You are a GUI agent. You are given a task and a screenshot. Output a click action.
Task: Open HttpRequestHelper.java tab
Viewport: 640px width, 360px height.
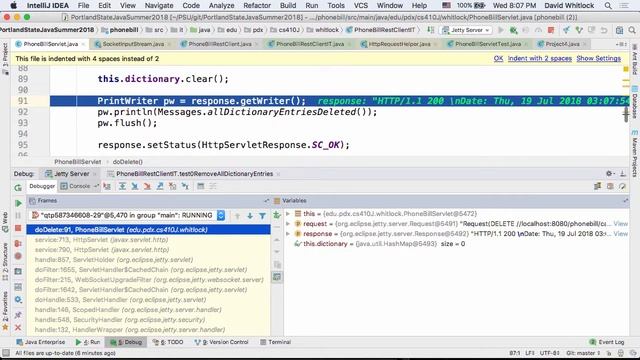(x=399, y=44)
